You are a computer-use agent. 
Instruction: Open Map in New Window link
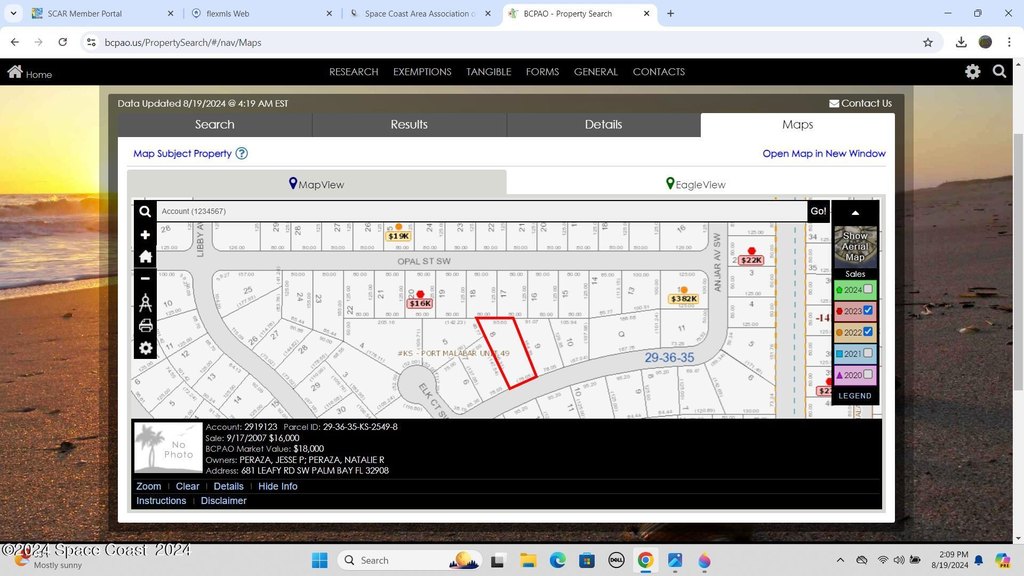click(x=824, y=154)
